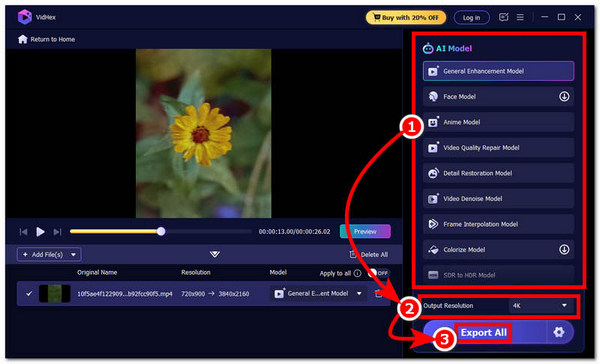
Task: Minimize the VidHex window
Action: click(545, 17)
